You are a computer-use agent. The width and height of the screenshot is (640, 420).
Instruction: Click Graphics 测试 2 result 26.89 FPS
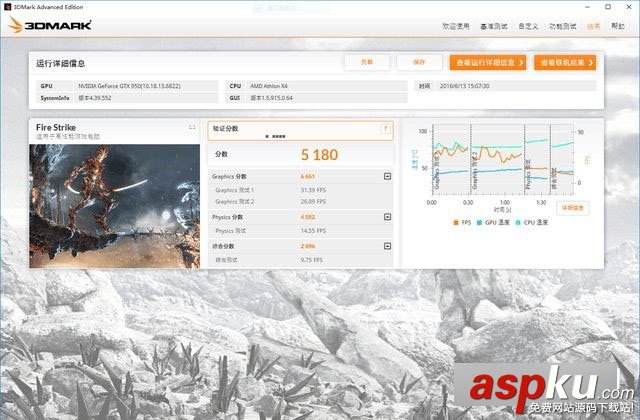313,202
